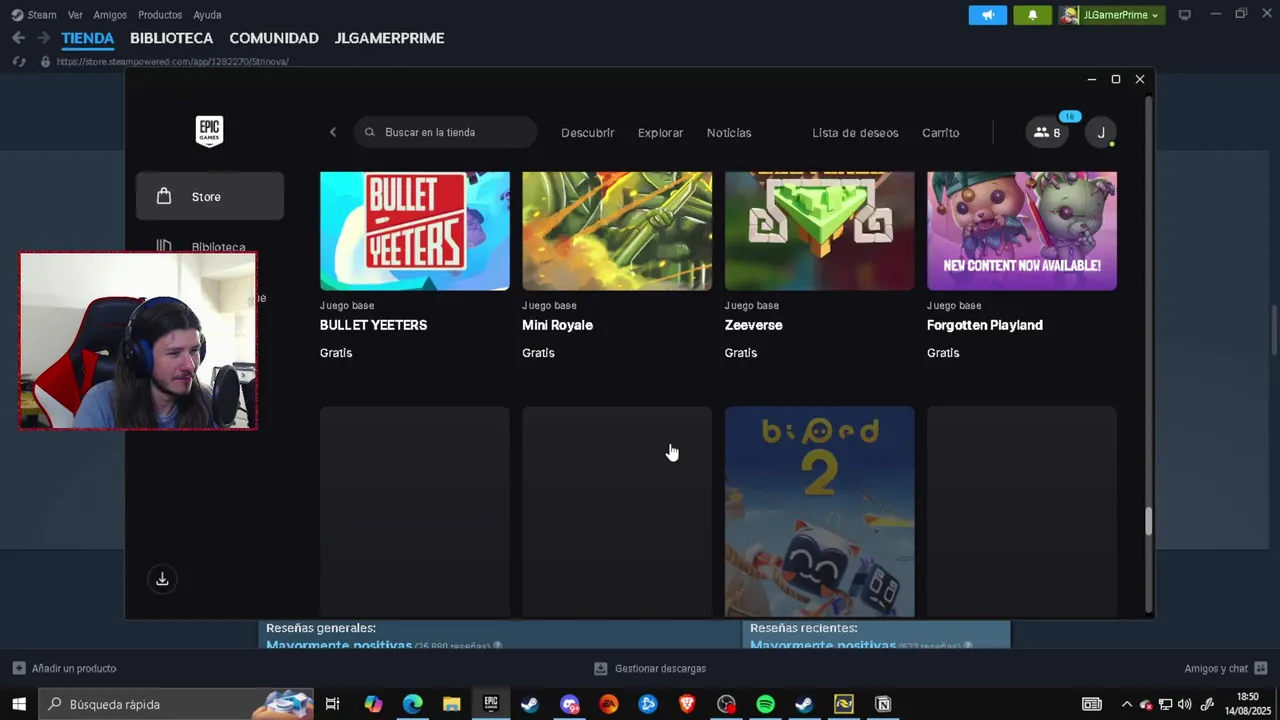Select Store in Epic sidebar

[210, 196]
